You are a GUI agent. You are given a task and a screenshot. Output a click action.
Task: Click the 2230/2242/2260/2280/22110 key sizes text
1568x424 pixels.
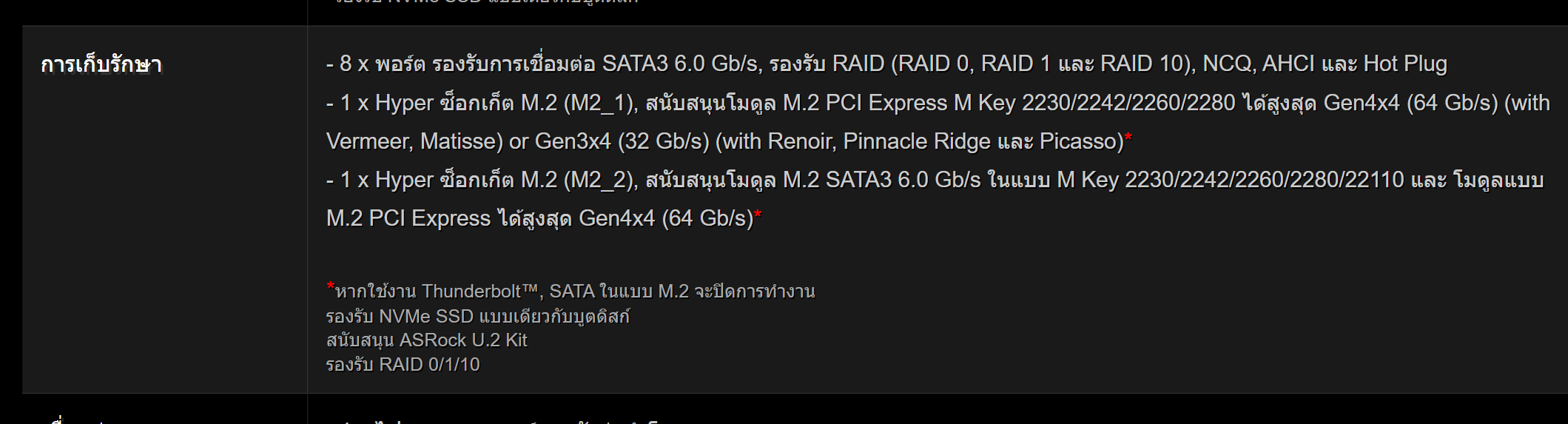pos(1265,180)
